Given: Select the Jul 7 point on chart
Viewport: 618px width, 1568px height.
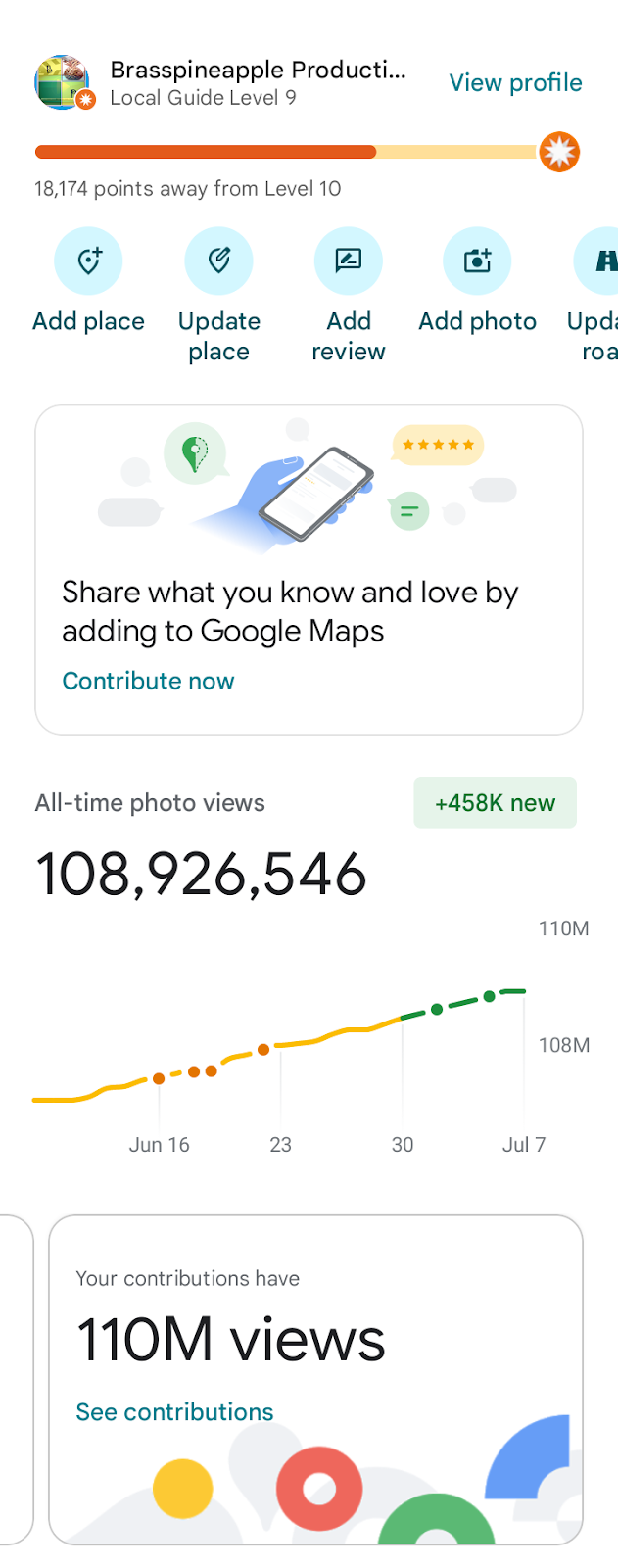Looking at the screenshot, I should (x=524, y=1144).
